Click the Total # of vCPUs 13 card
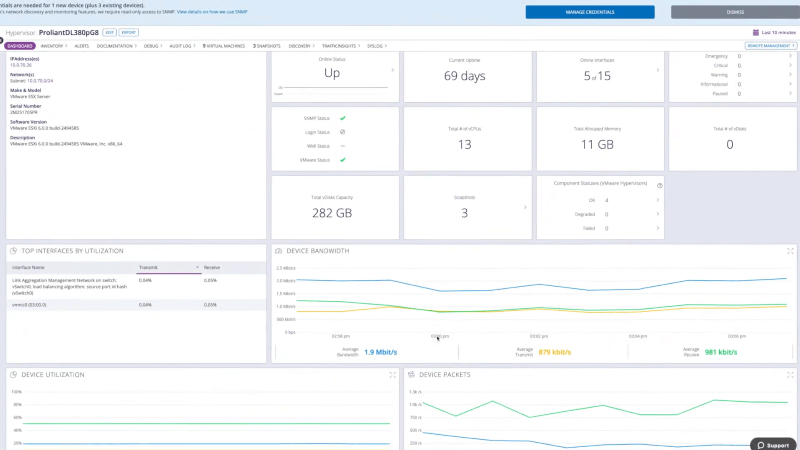Viewport: 800px width, 450px height. click(x=468, y=139)
